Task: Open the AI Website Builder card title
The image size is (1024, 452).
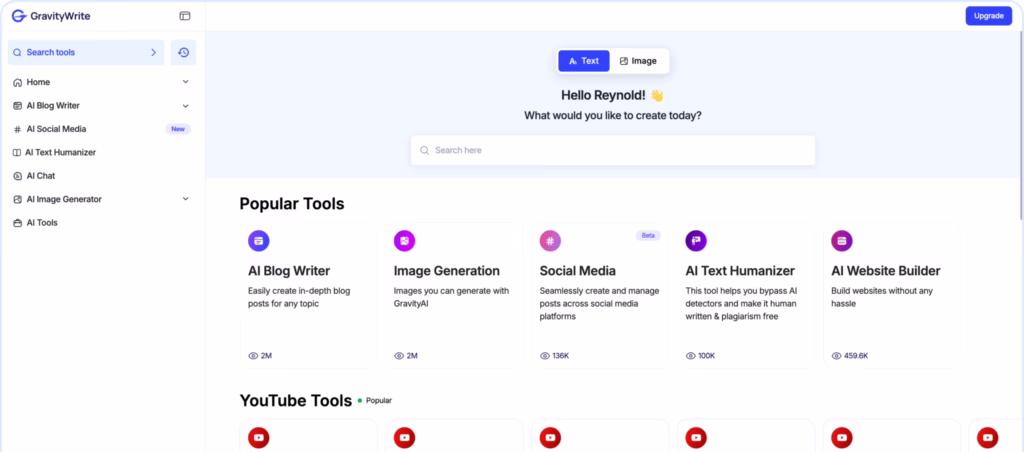Action: pos(886,270)
